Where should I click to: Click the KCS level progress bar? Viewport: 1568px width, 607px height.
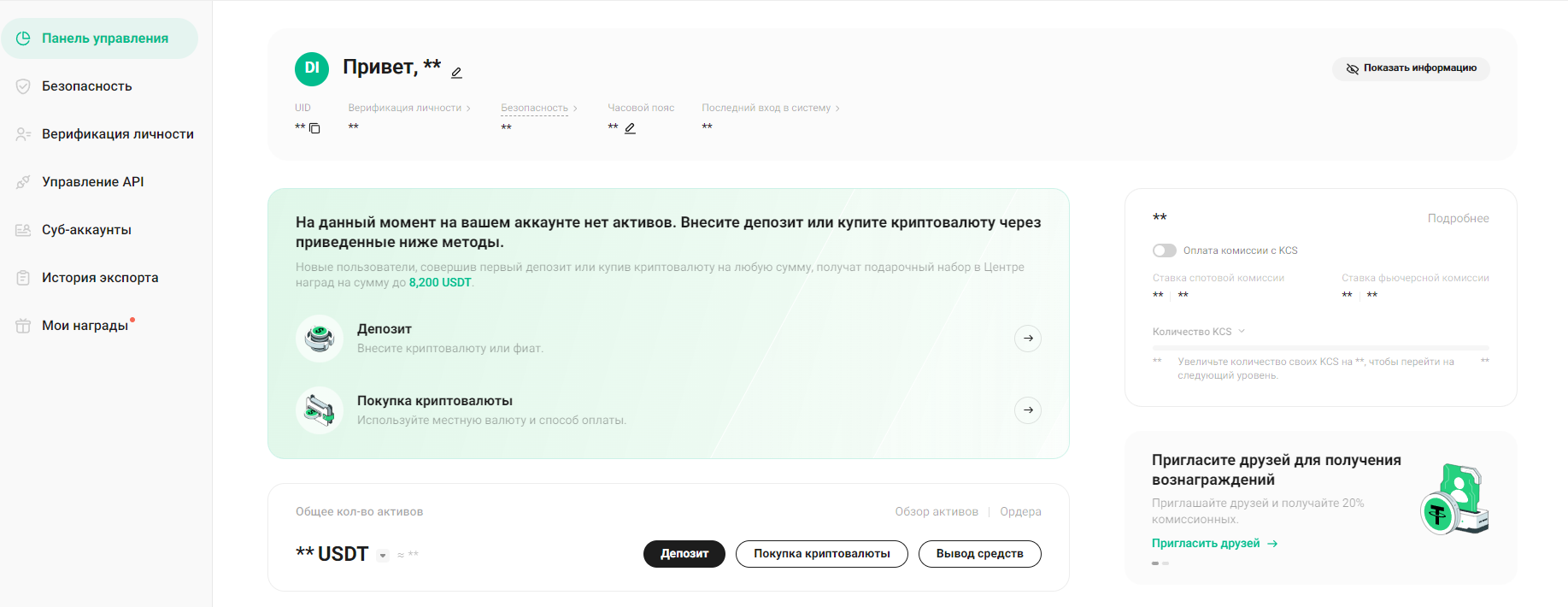tap(1320, 348)
